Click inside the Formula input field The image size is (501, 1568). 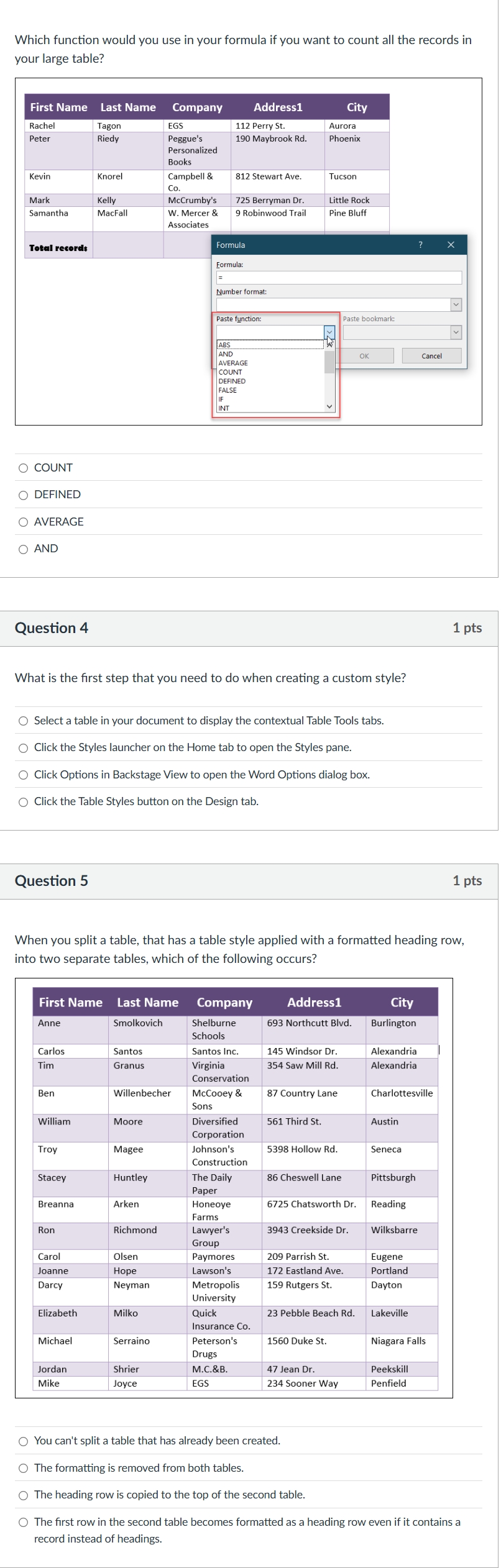coord(339,278)
